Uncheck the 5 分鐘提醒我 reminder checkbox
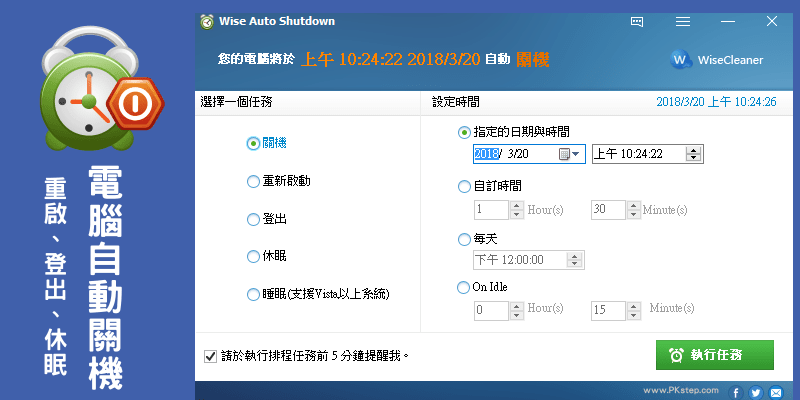 (x=210, y=356)
